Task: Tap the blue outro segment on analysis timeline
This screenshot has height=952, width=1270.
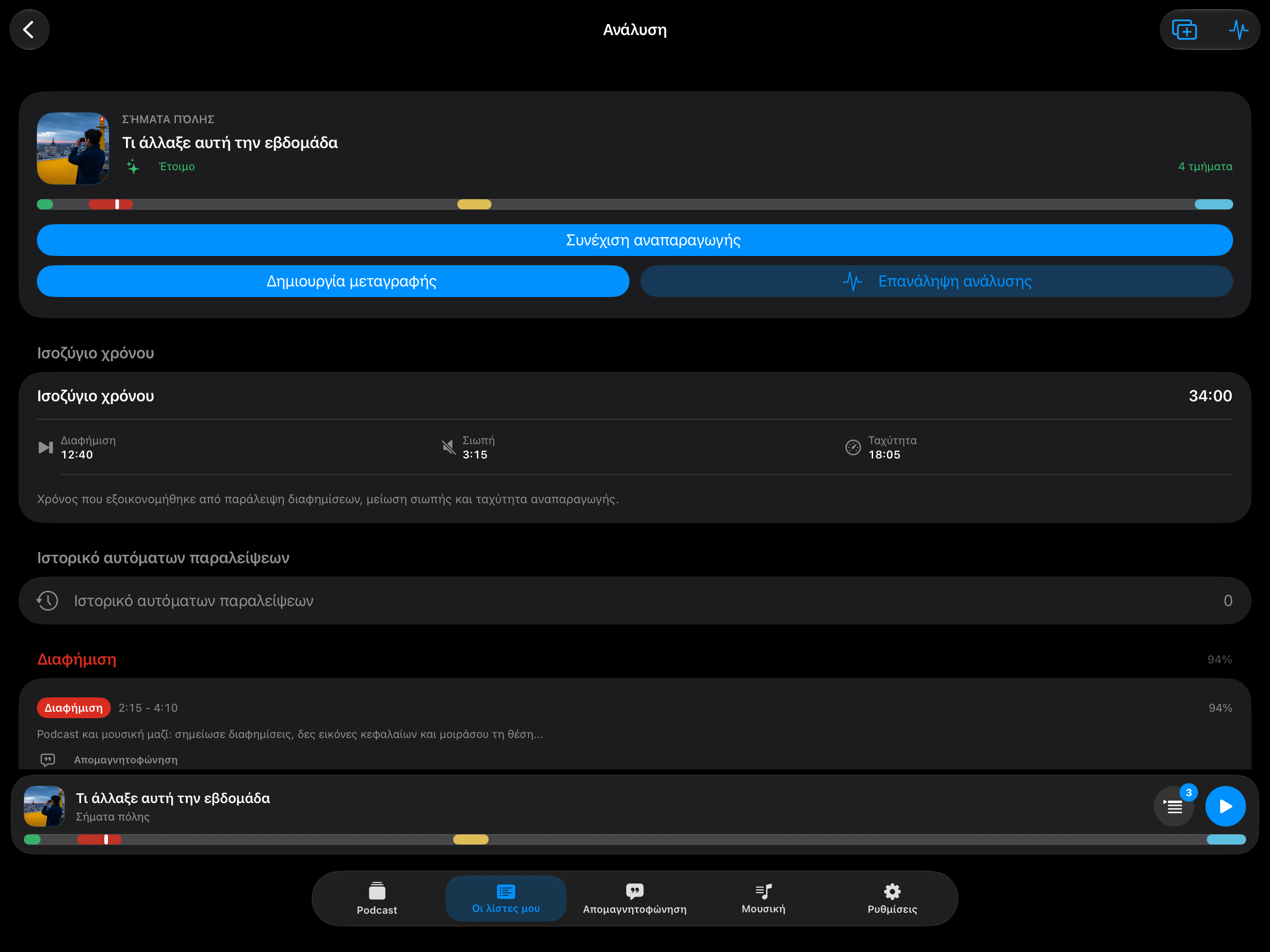Action: [1214, 204]
